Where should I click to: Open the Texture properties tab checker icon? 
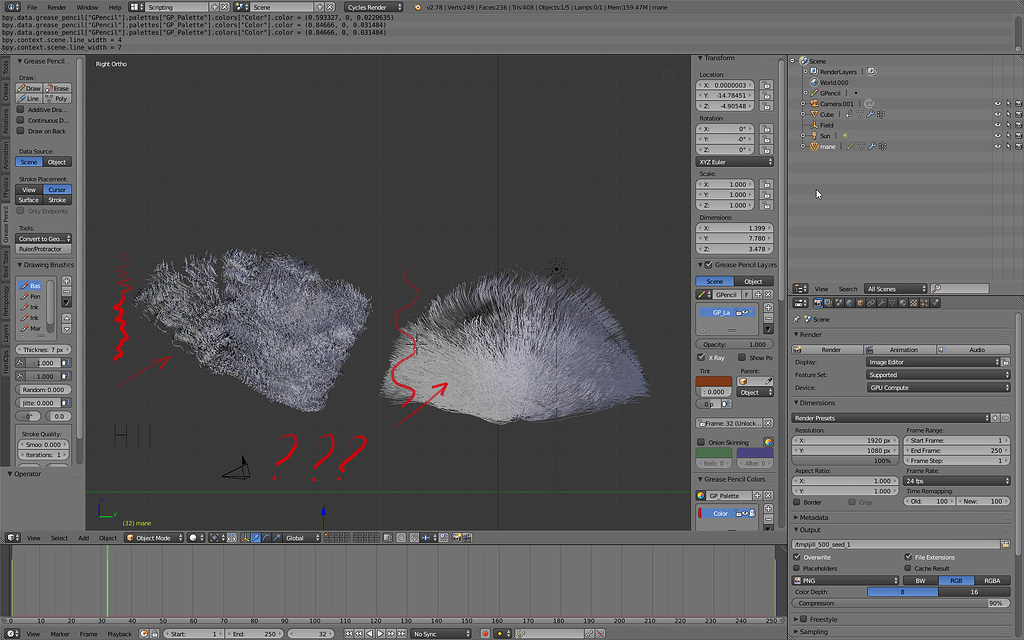pos(914,303)
